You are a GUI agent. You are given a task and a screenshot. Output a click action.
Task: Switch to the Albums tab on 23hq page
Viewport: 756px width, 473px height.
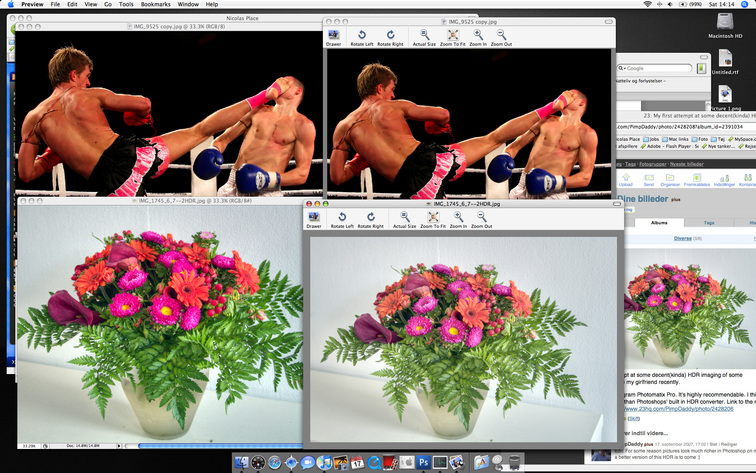tap(659, 223)
